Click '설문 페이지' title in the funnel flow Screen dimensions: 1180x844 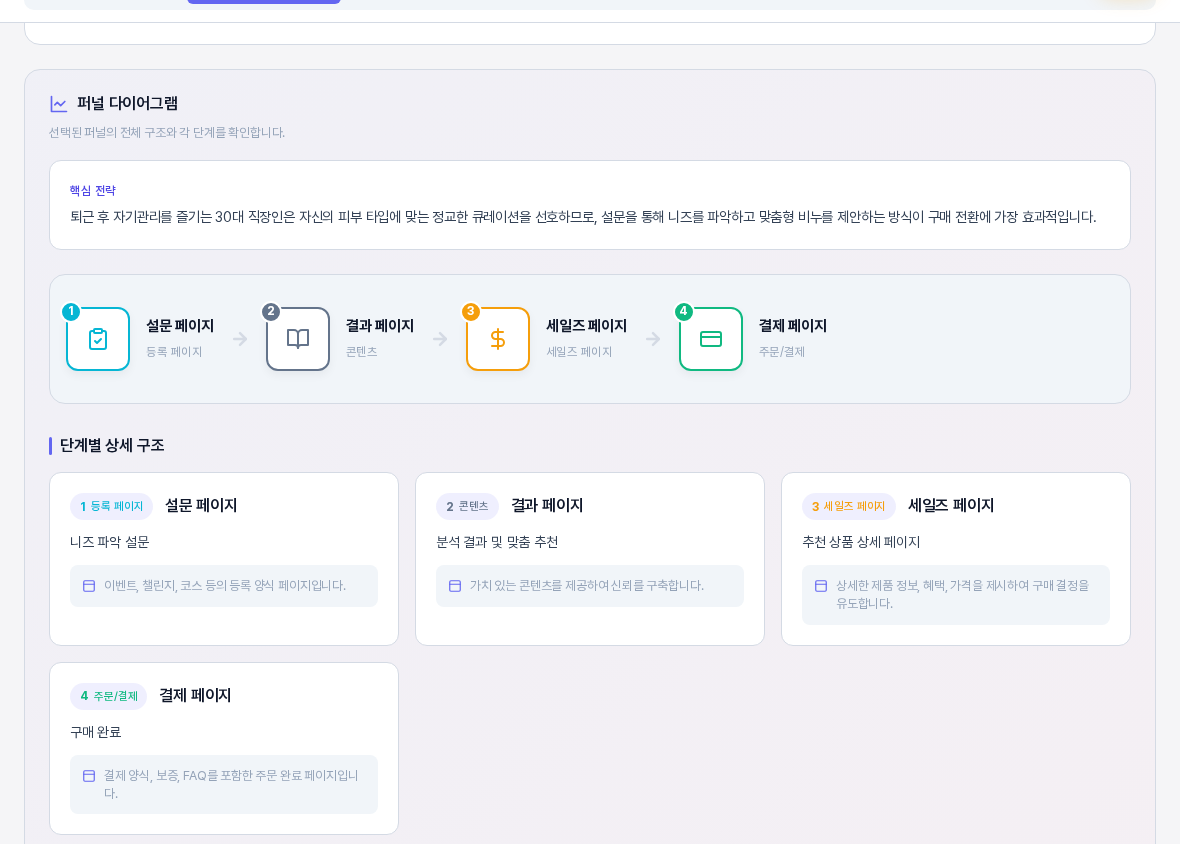tap(180, 326)
